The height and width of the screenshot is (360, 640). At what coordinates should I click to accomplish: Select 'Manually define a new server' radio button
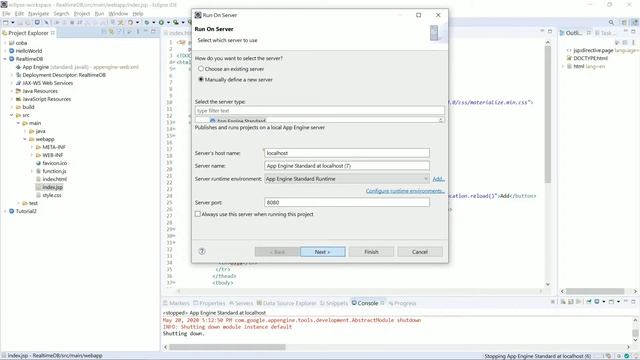201,79
